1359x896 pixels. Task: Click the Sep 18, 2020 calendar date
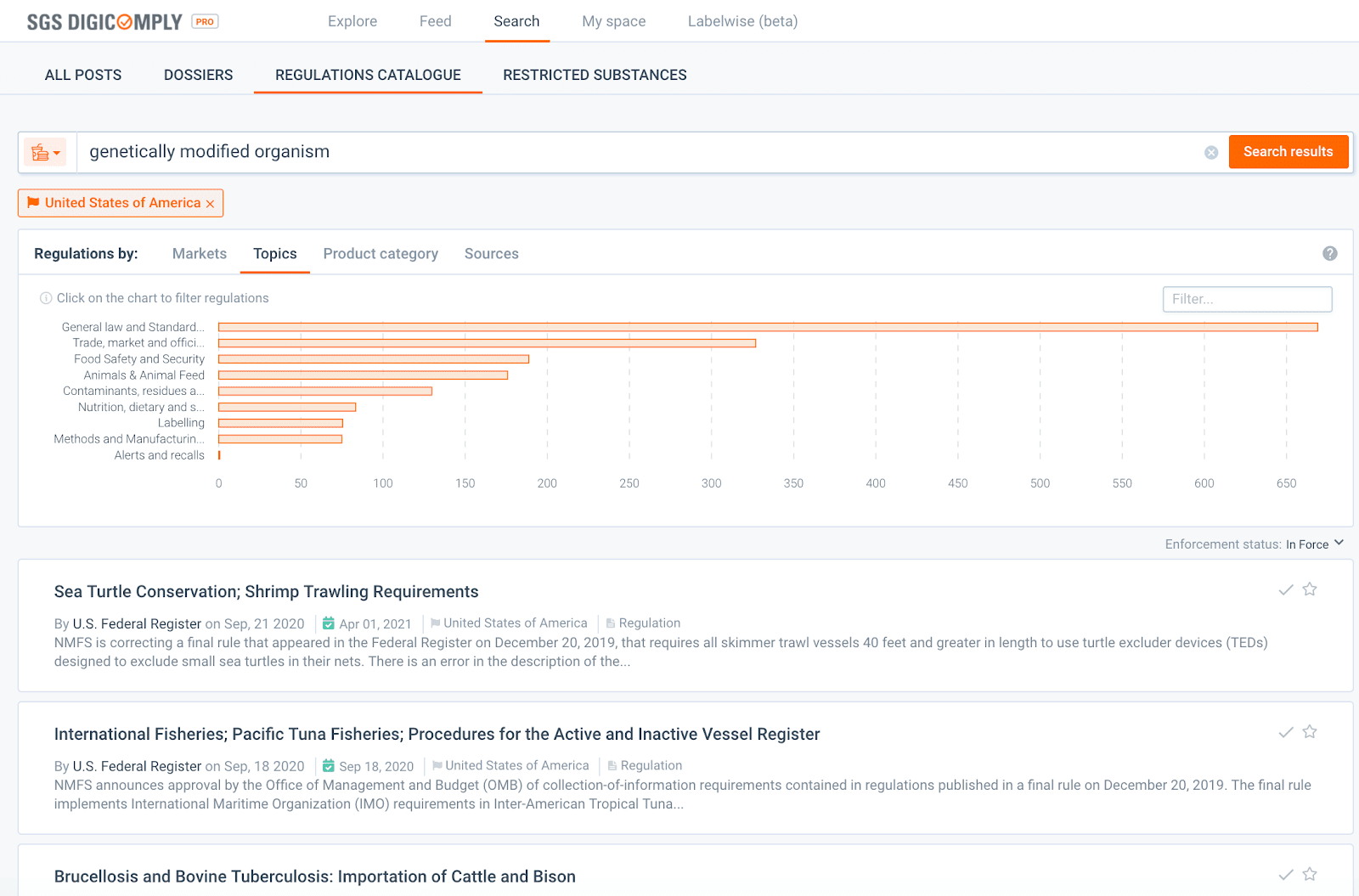(368, 767)
